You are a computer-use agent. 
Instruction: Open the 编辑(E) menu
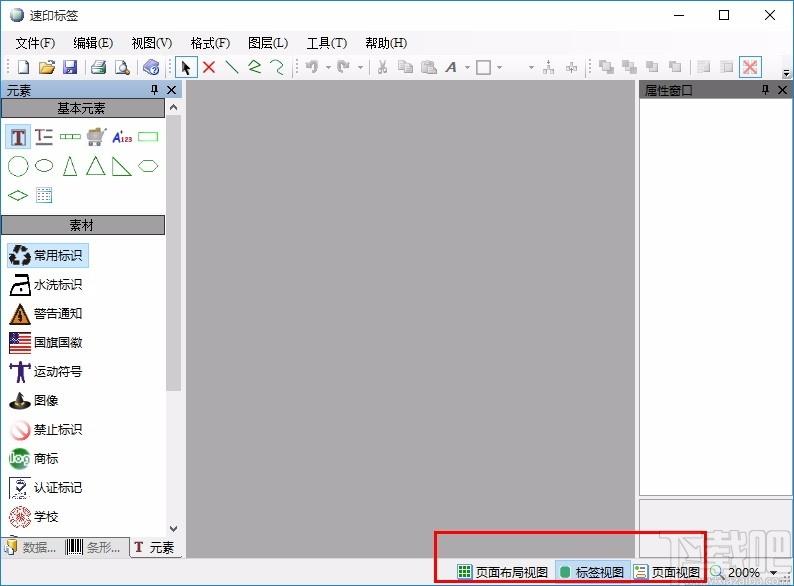tap(93, 43)
